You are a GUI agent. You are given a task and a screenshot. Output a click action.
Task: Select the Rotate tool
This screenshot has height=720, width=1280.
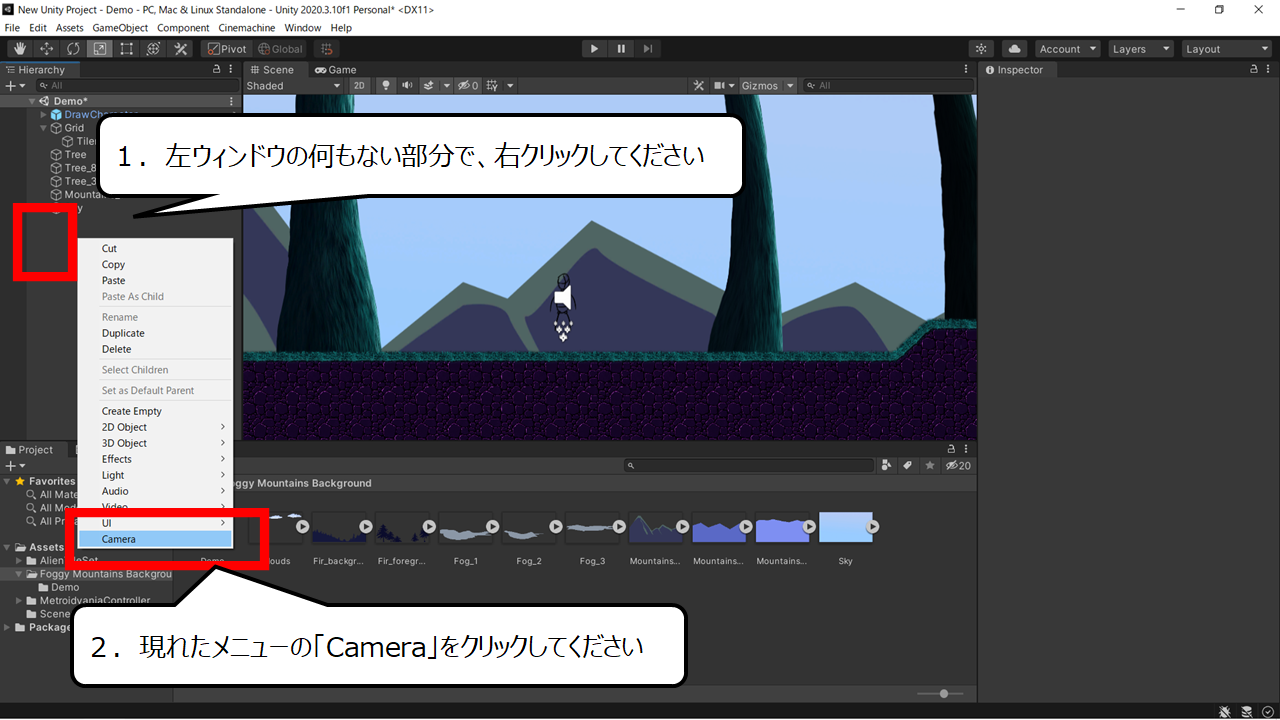click(x=73, y=49)
